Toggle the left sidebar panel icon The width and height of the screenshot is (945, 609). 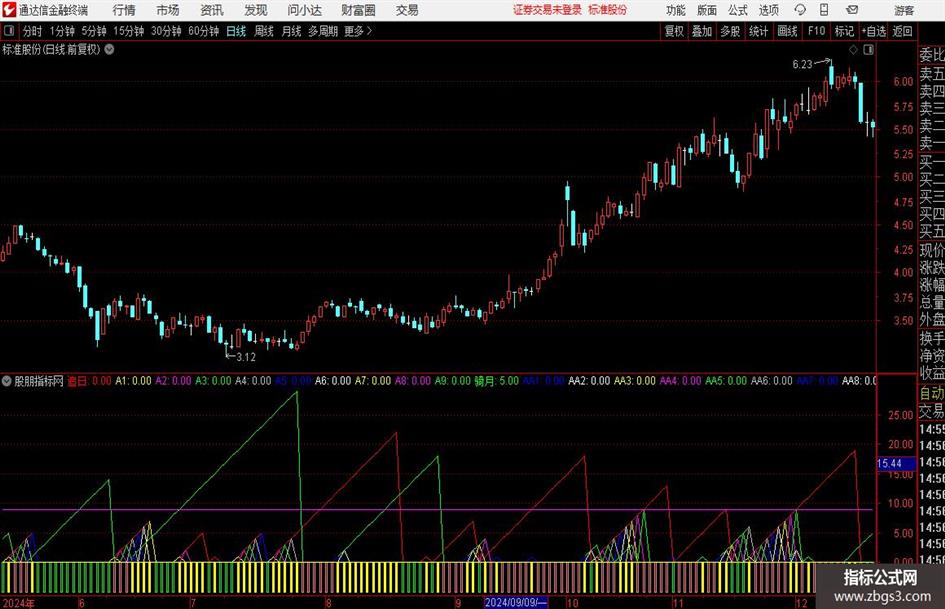pos(9,31)
